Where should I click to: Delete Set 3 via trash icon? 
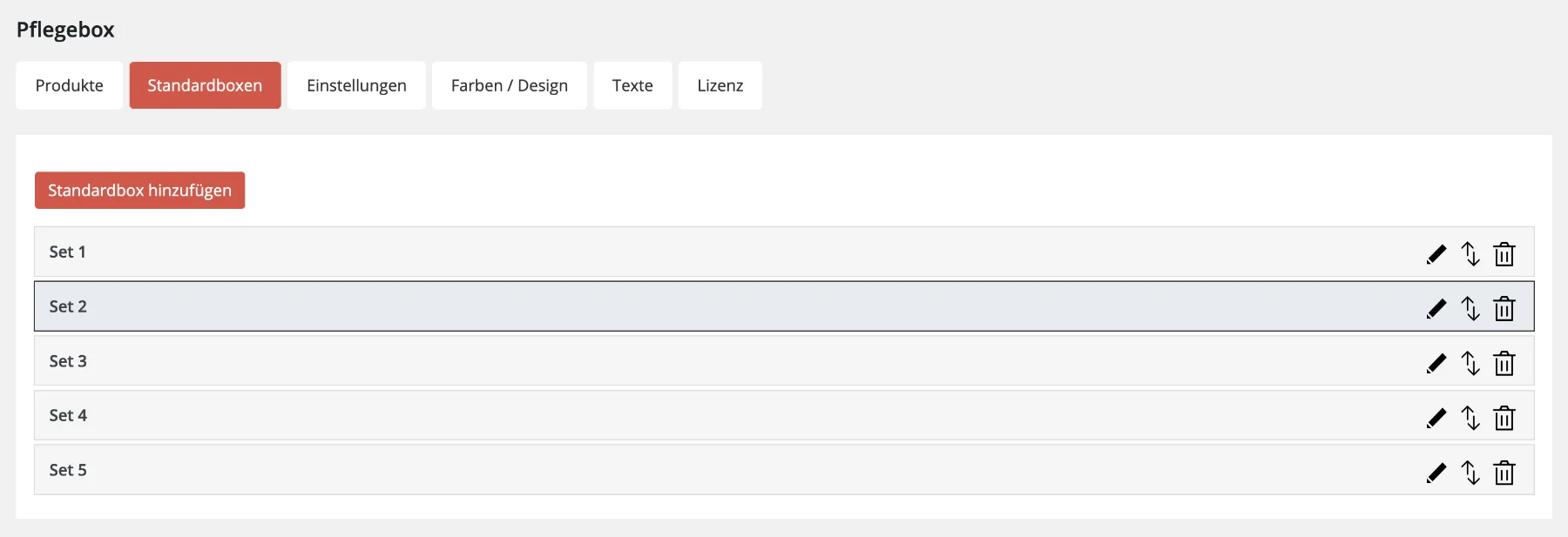1504,363
